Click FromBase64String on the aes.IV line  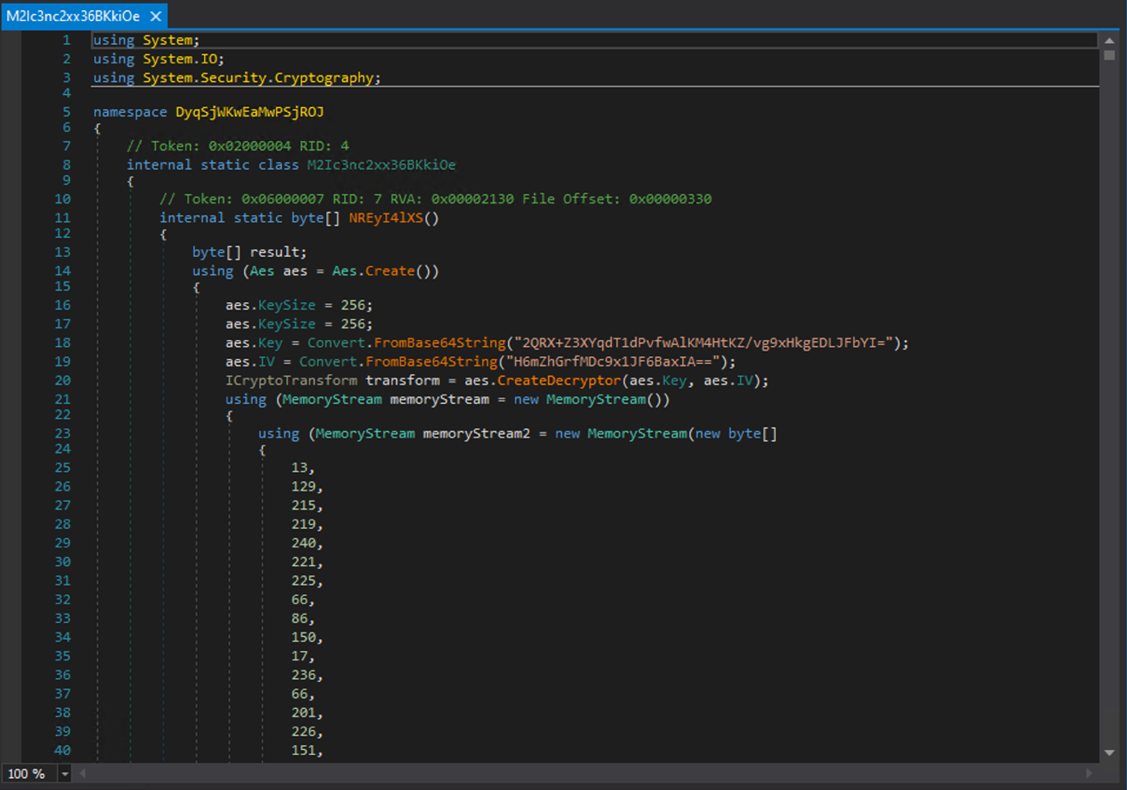[x=431, y=362]
